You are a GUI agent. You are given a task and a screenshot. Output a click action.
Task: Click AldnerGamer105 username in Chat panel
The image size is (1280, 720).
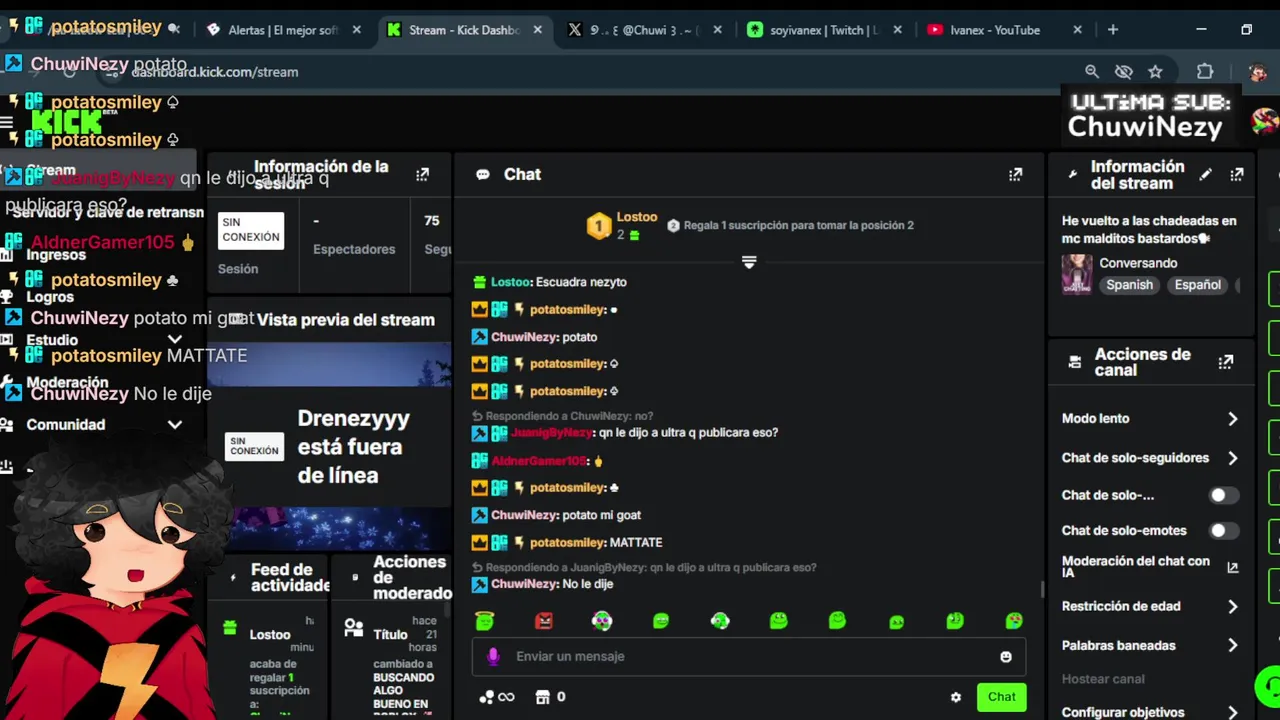(538, 461)
